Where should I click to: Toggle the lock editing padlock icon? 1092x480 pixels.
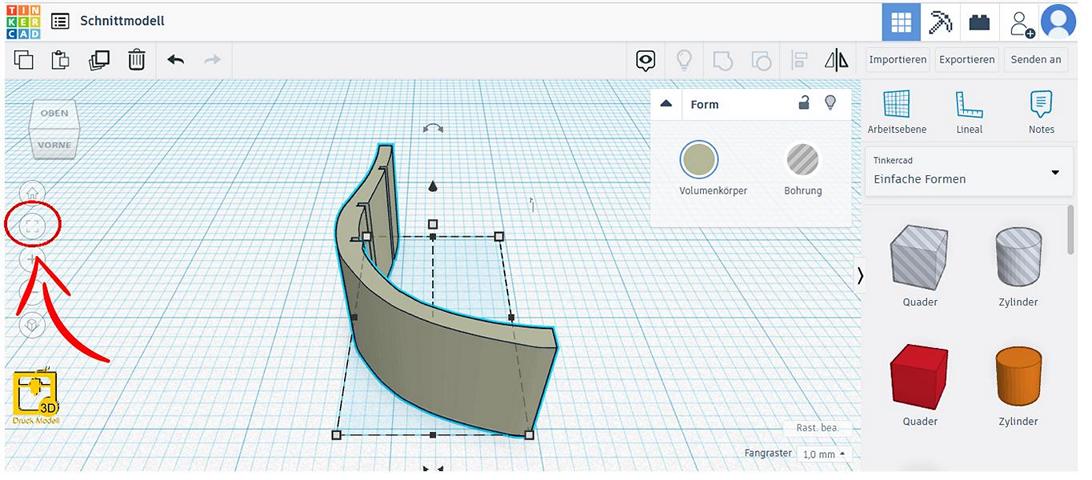[x=803, y=103]
